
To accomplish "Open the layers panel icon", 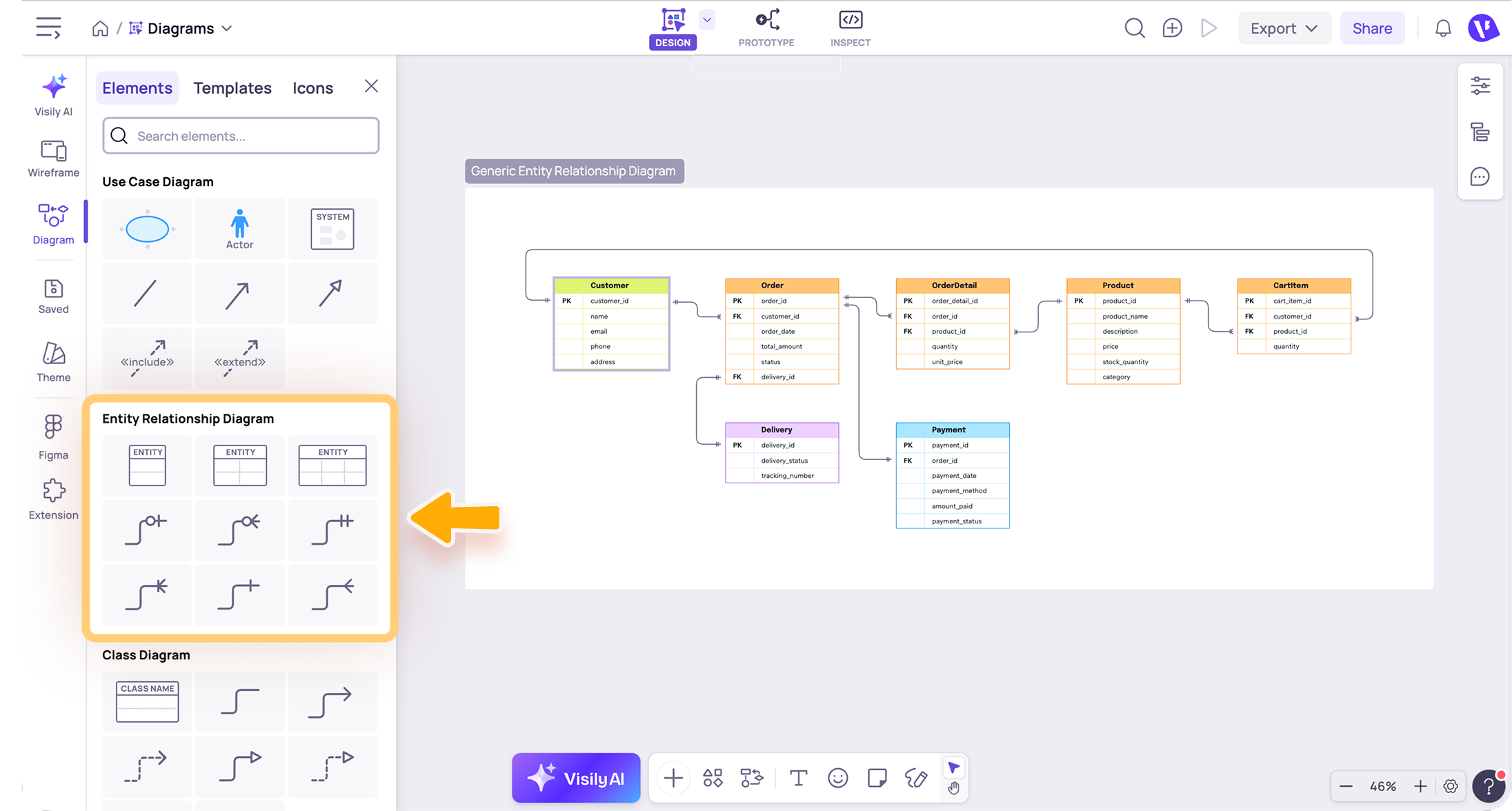I will tap(1480, 132).
